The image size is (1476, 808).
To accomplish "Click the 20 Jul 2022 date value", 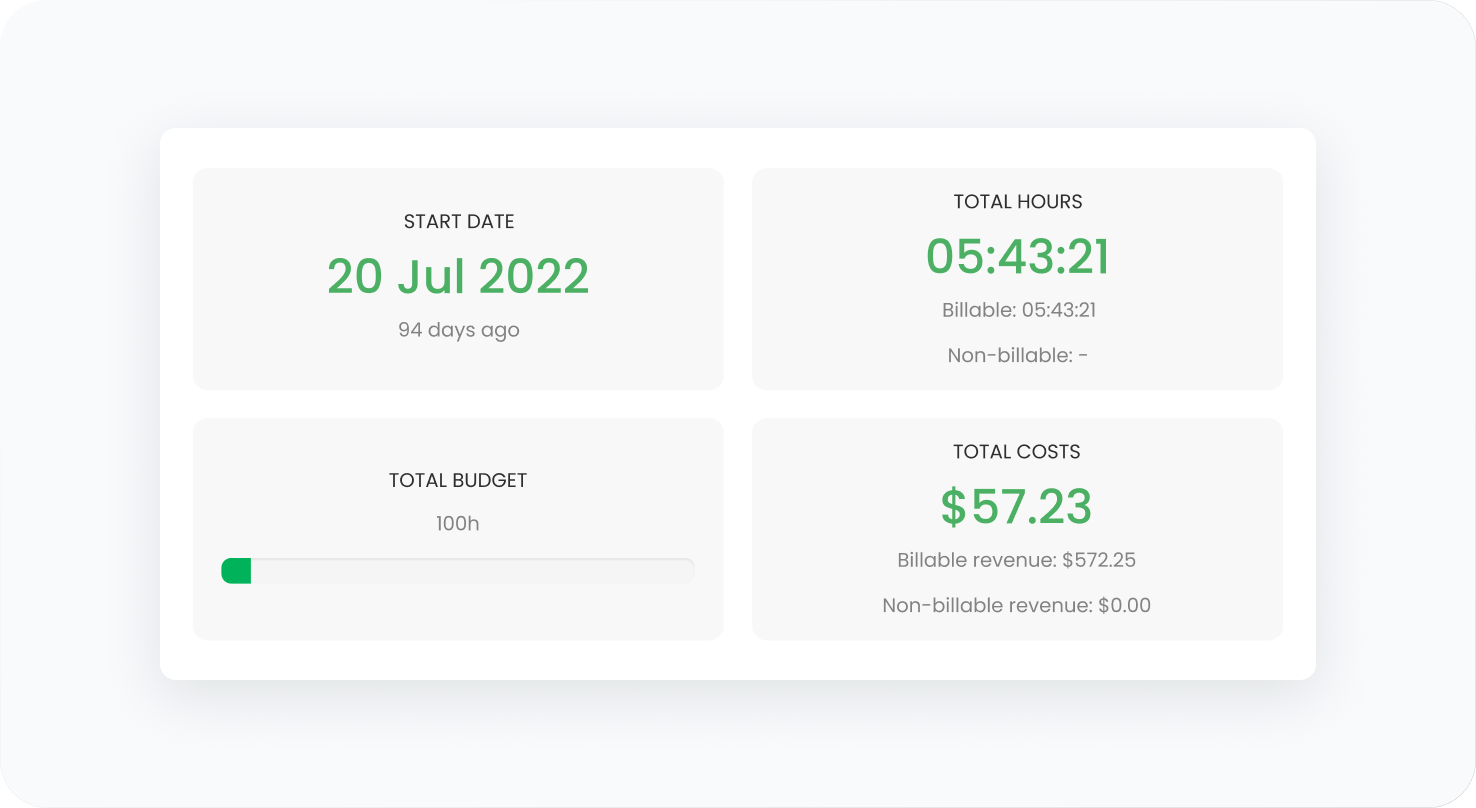I will tap(458, 277).
